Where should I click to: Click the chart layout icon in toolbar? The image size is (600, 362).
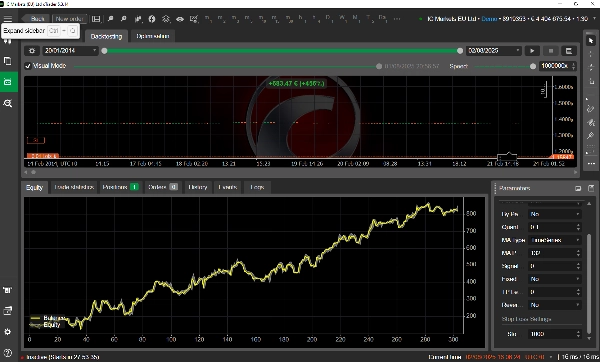[96, 19]
